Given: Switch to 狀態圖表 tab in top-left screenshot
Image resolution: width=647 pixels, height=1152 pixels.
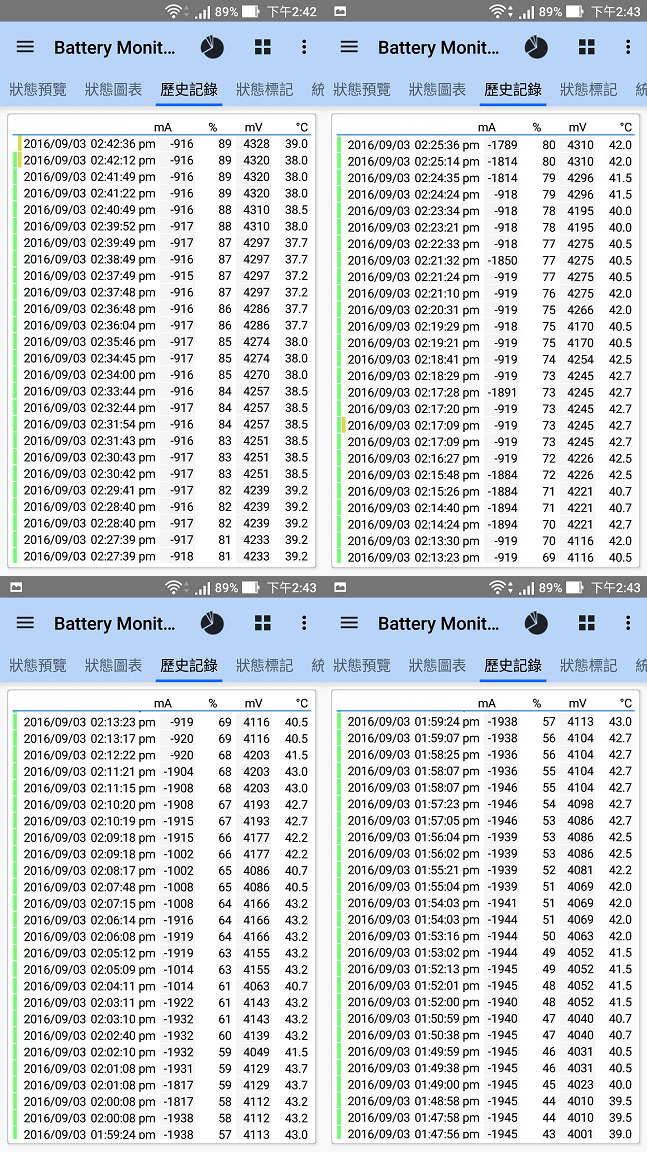Looking at the screenshot, I should tap(113, 90).
